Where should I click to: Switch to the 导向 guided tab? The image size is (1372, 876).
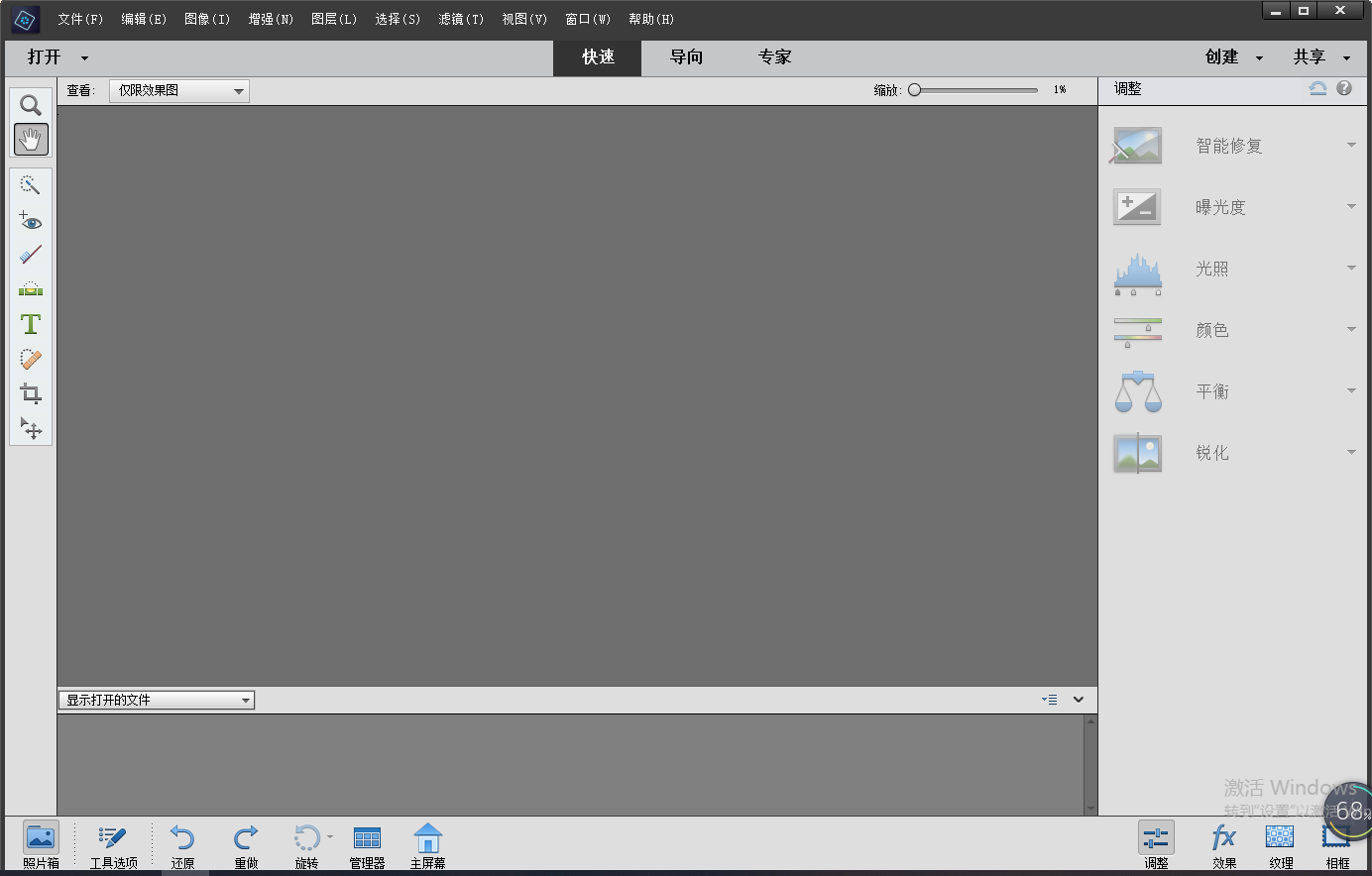click(x=686, y=57)
